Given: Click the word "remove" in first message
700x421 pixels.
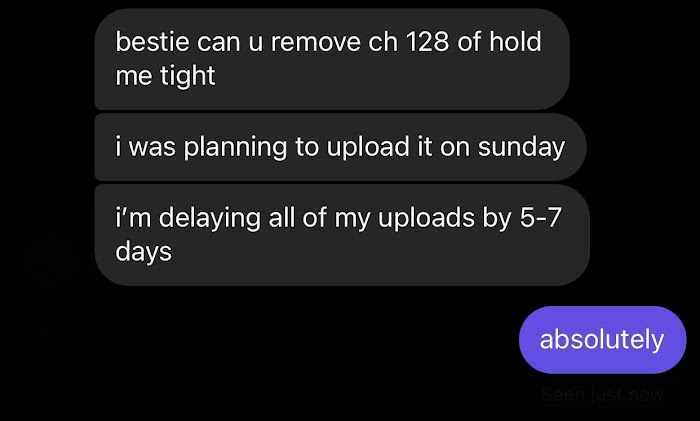Looking at the screenshot, I should click(x=315, y=42).
